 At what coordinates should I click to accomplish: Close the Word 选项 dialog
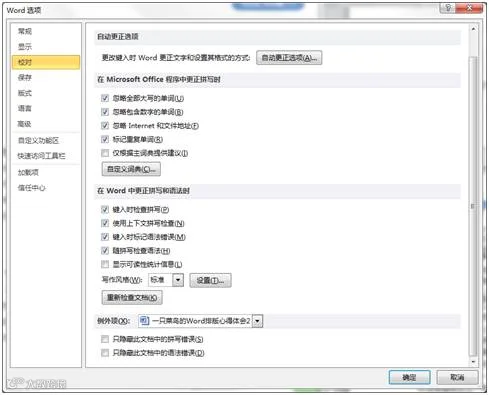click(469, 8)
